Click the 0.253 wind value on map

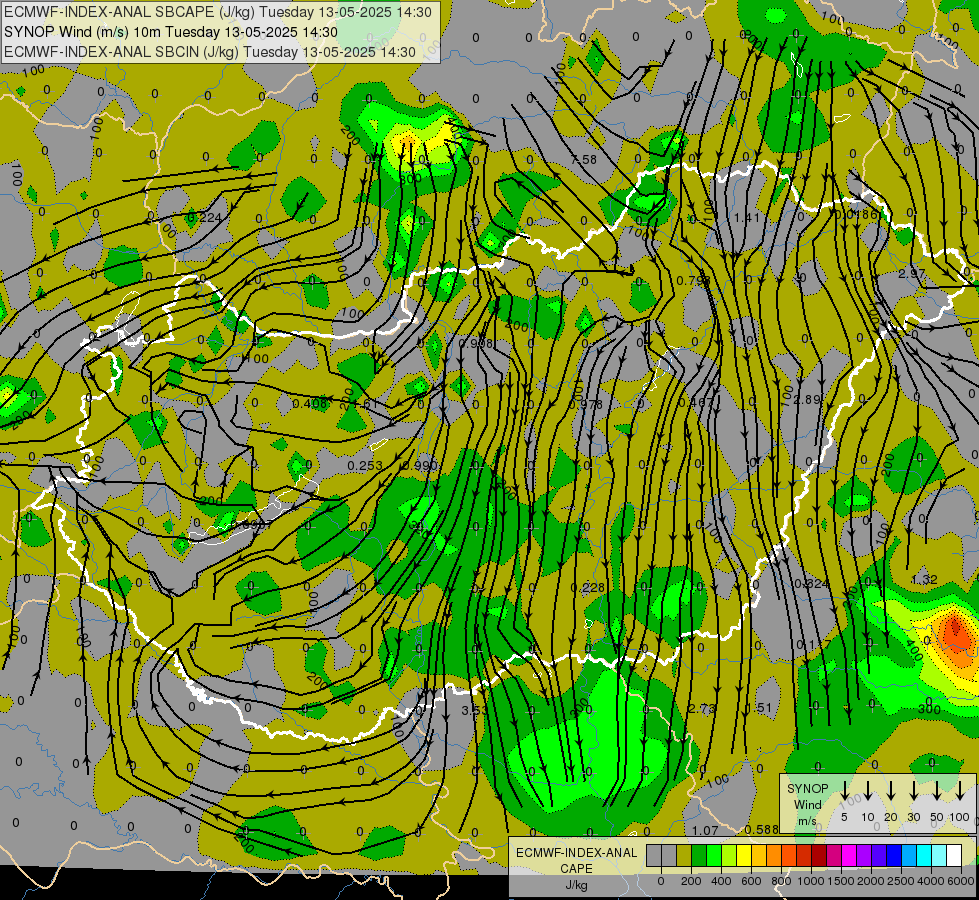click(365, 465)
